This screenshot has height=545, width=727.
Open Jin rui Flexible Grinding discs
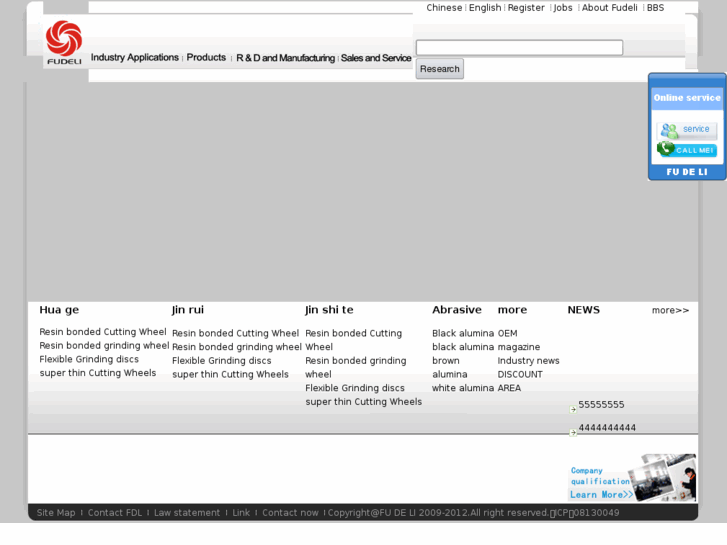click(221, 361)
